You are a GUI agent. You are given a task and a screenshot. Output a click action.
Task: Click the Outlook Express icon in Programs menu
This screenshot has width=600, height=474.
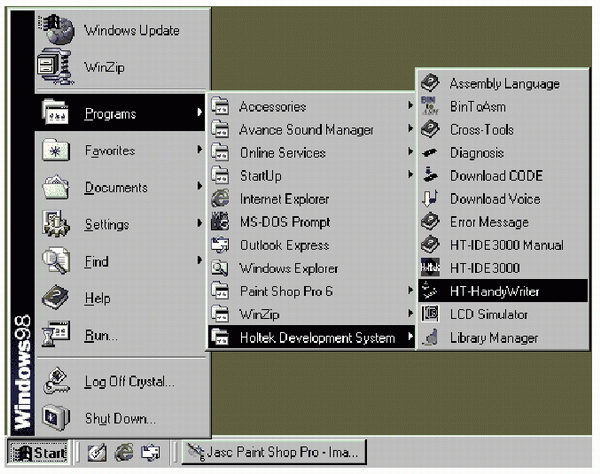(220, 245)
